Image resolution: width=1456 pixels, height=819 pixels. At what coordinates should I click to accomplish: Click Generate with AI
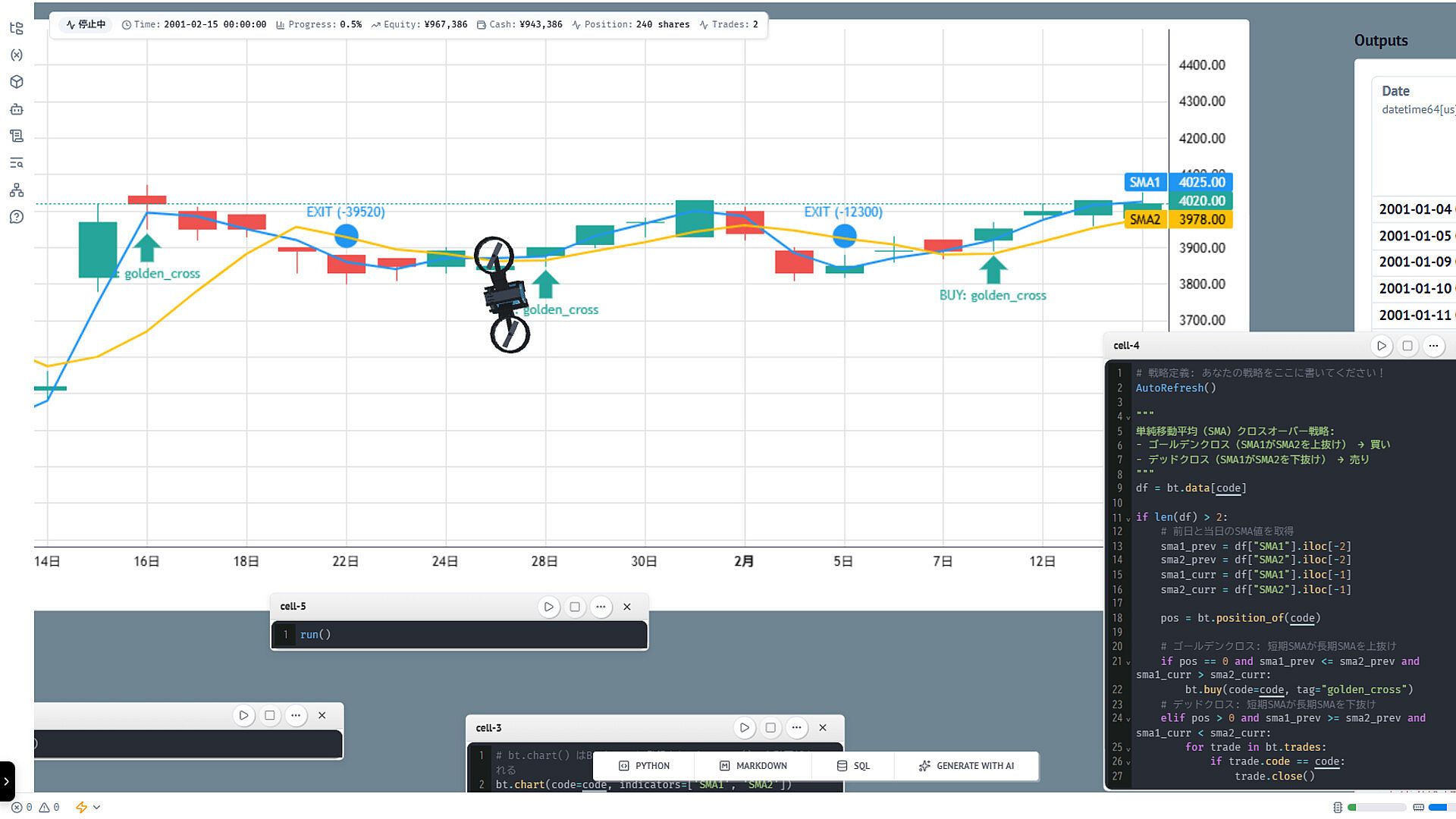pyautogui.click(x=966, y=766)
